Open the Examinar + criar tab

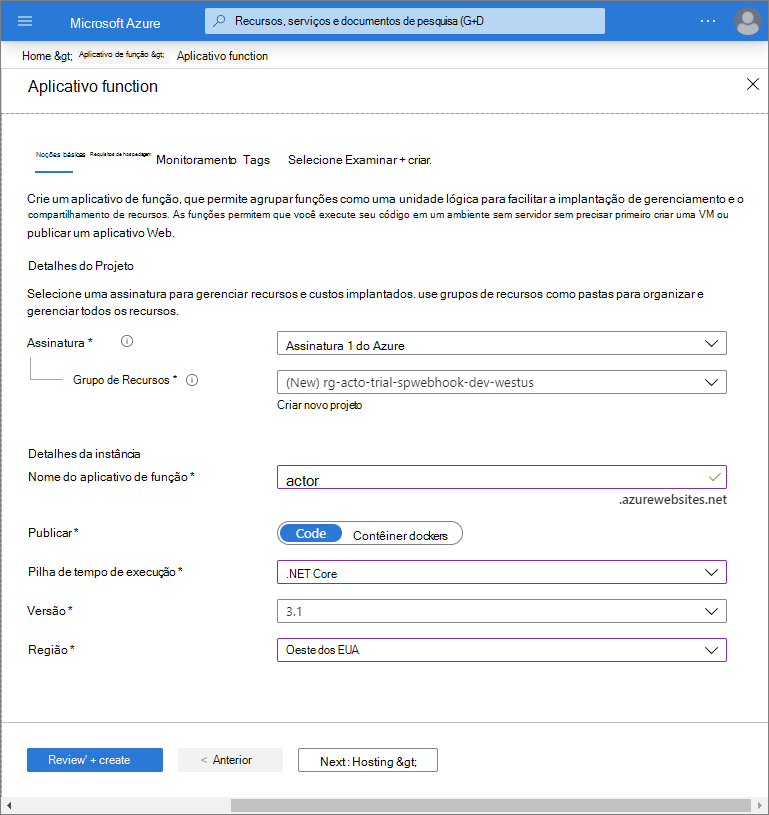coord(360,160)
